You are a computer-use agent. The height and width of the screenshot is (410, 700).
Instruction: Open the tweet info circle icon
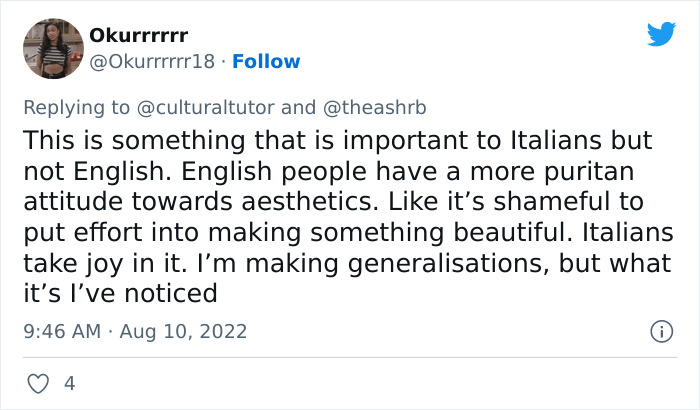pos(659,331)
